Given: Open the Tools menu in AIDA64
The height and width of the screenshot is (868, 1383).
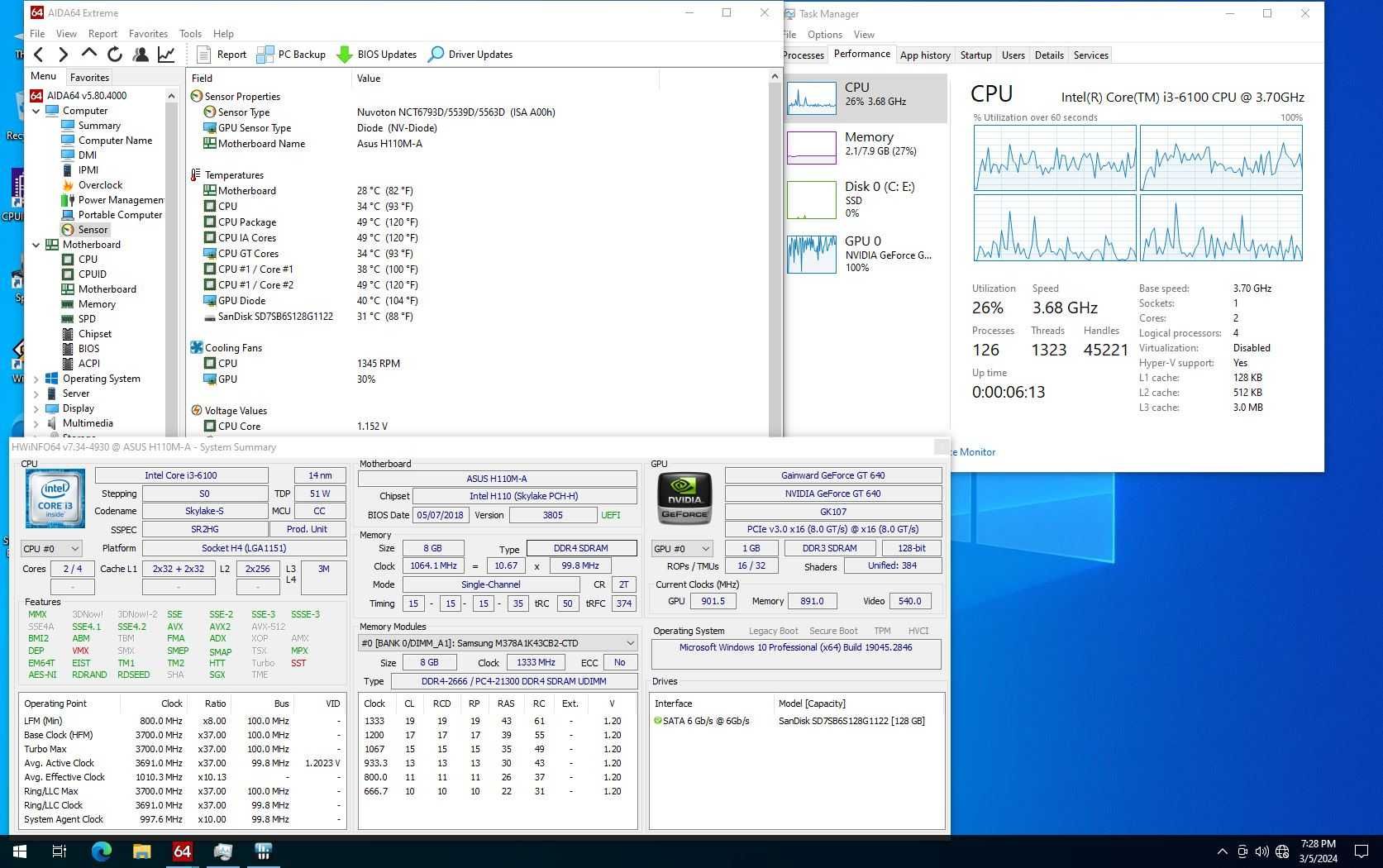Looking at the screenshot, I should pos(190,34).
